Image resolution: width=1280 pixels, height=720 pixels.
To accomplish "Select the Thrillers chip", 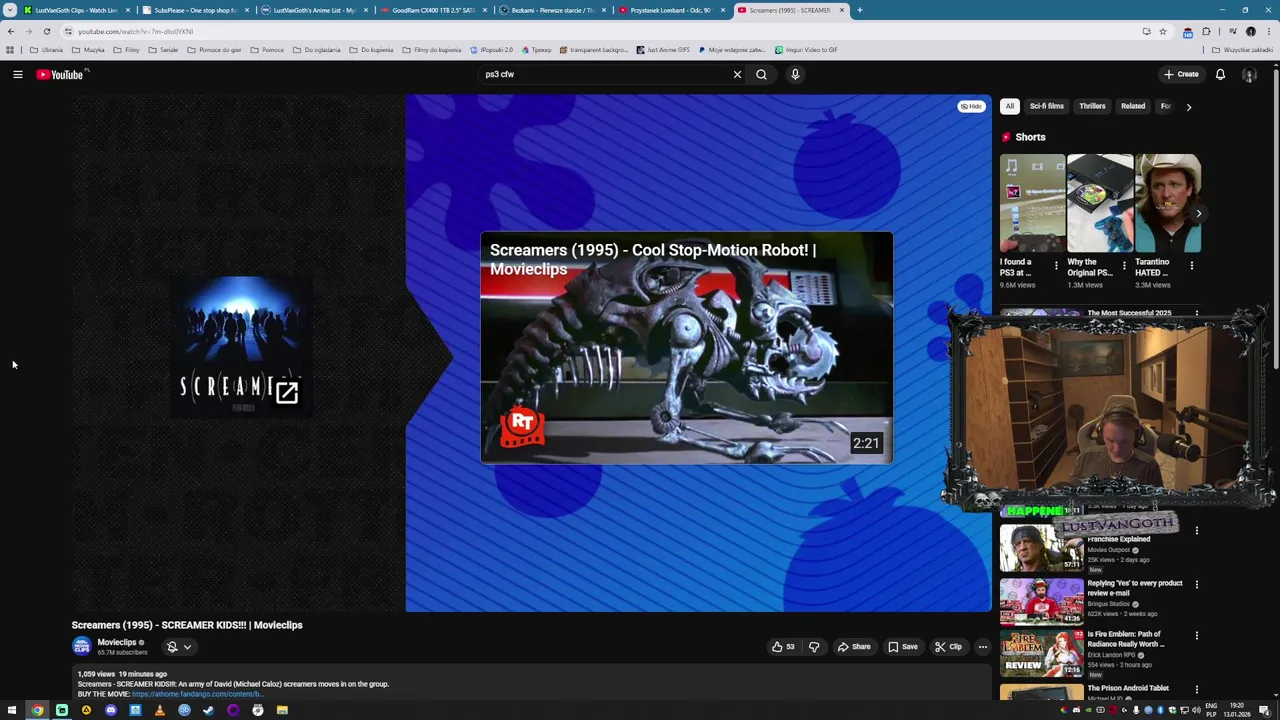I will pyautogui.click(x=1092, y=106).
